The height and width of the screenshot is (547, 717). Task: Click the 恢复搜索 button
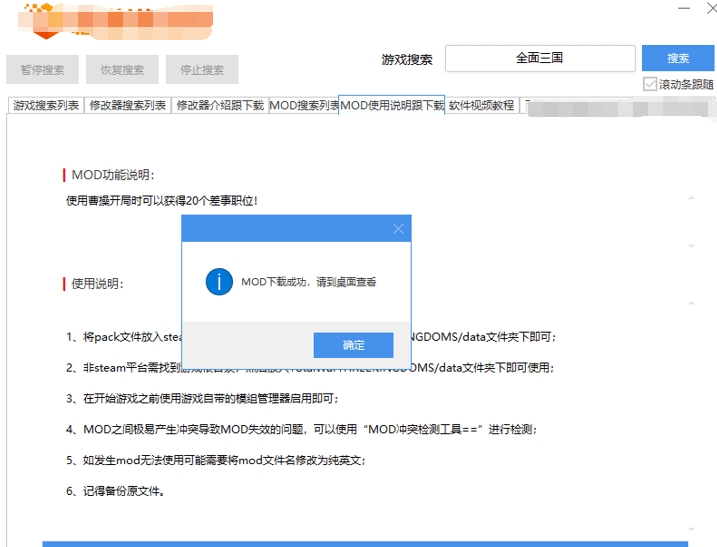click(x=122, y=70)
